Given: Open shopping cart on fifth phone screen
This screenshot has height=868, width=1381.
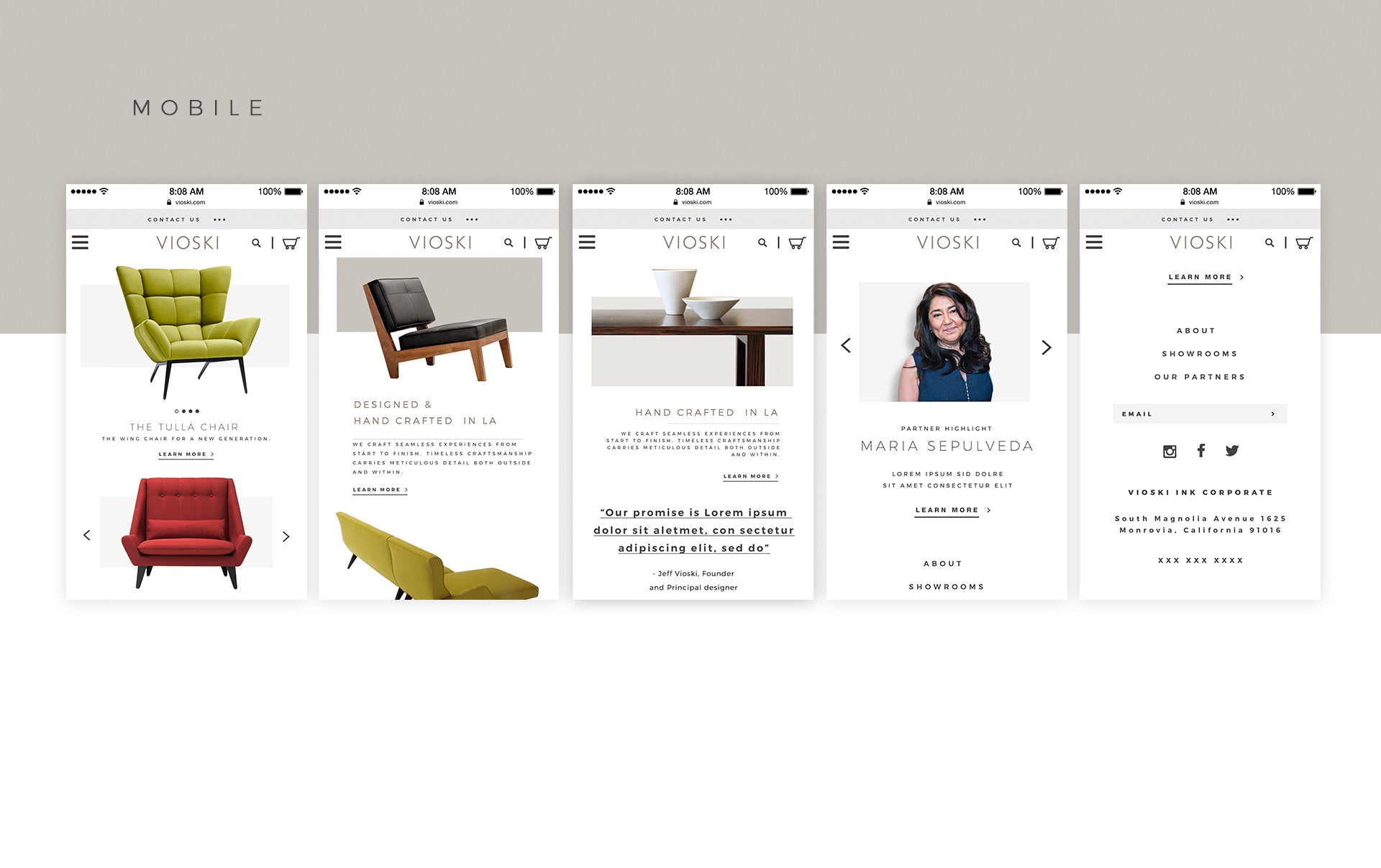Looking at the screenshot, I should click(1304, 243).
